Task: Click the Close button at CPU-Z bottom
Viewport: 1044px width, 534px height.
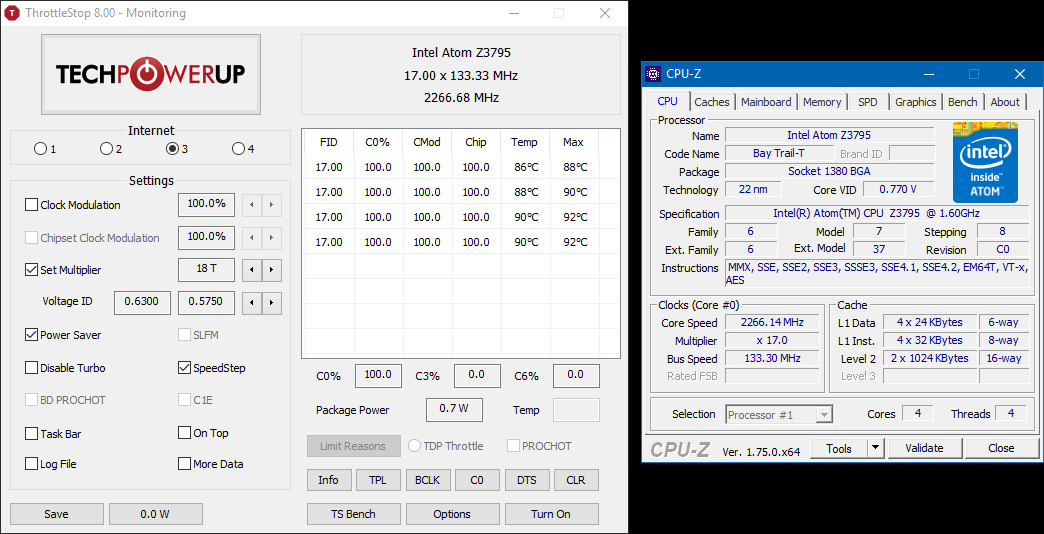Action: [x=1001, y=448]
